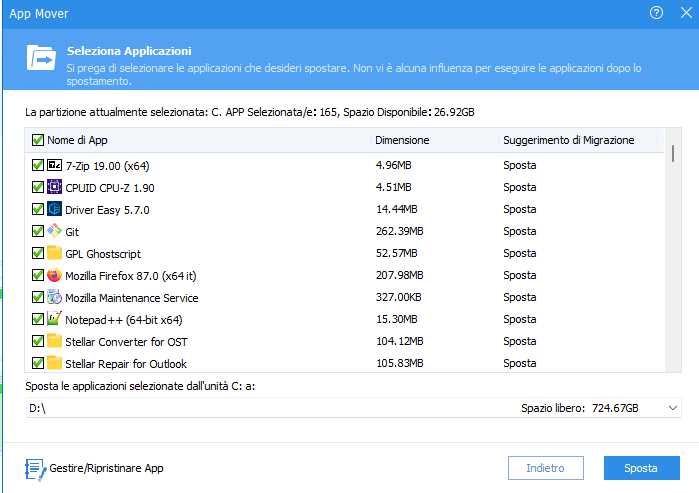Click the Mozilla Firefox app icon

[54, 275]
